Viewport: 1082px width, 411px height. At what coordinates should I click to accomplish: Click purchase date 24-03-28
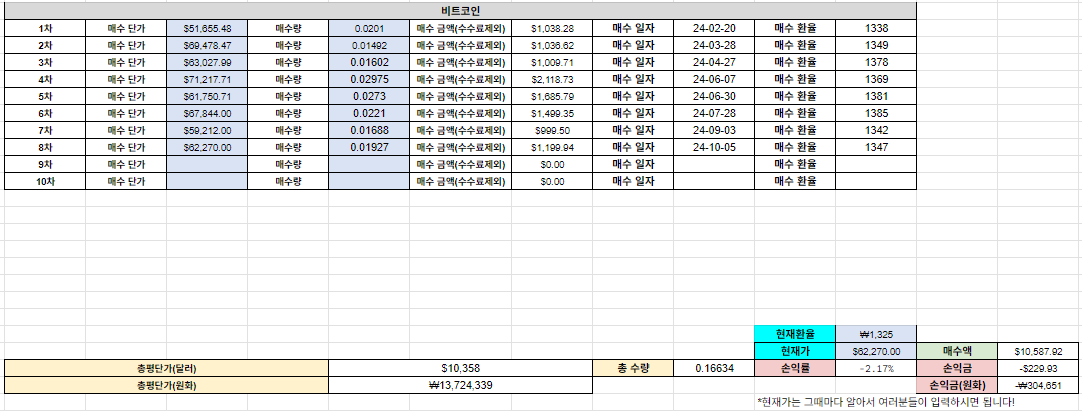[x=714, y=46]
